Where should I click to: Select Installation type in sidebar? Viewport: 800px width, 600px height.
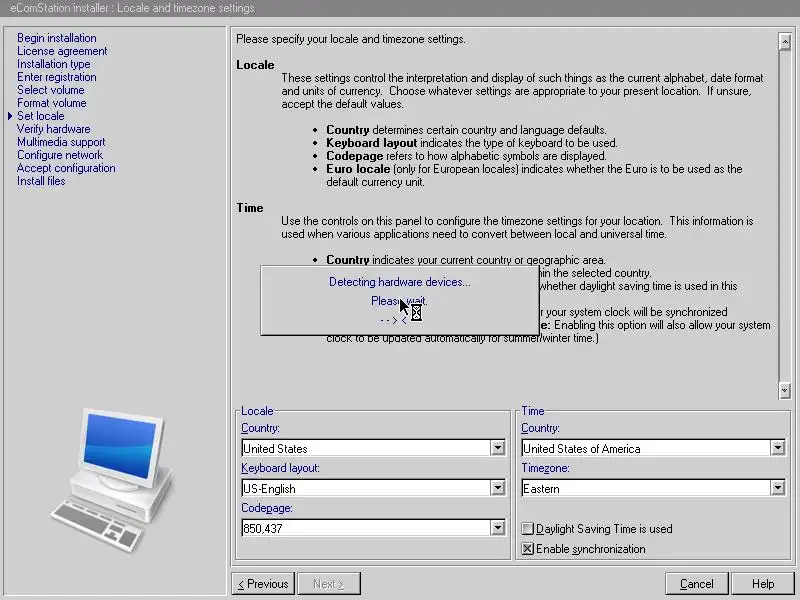(x=54, y=64)
